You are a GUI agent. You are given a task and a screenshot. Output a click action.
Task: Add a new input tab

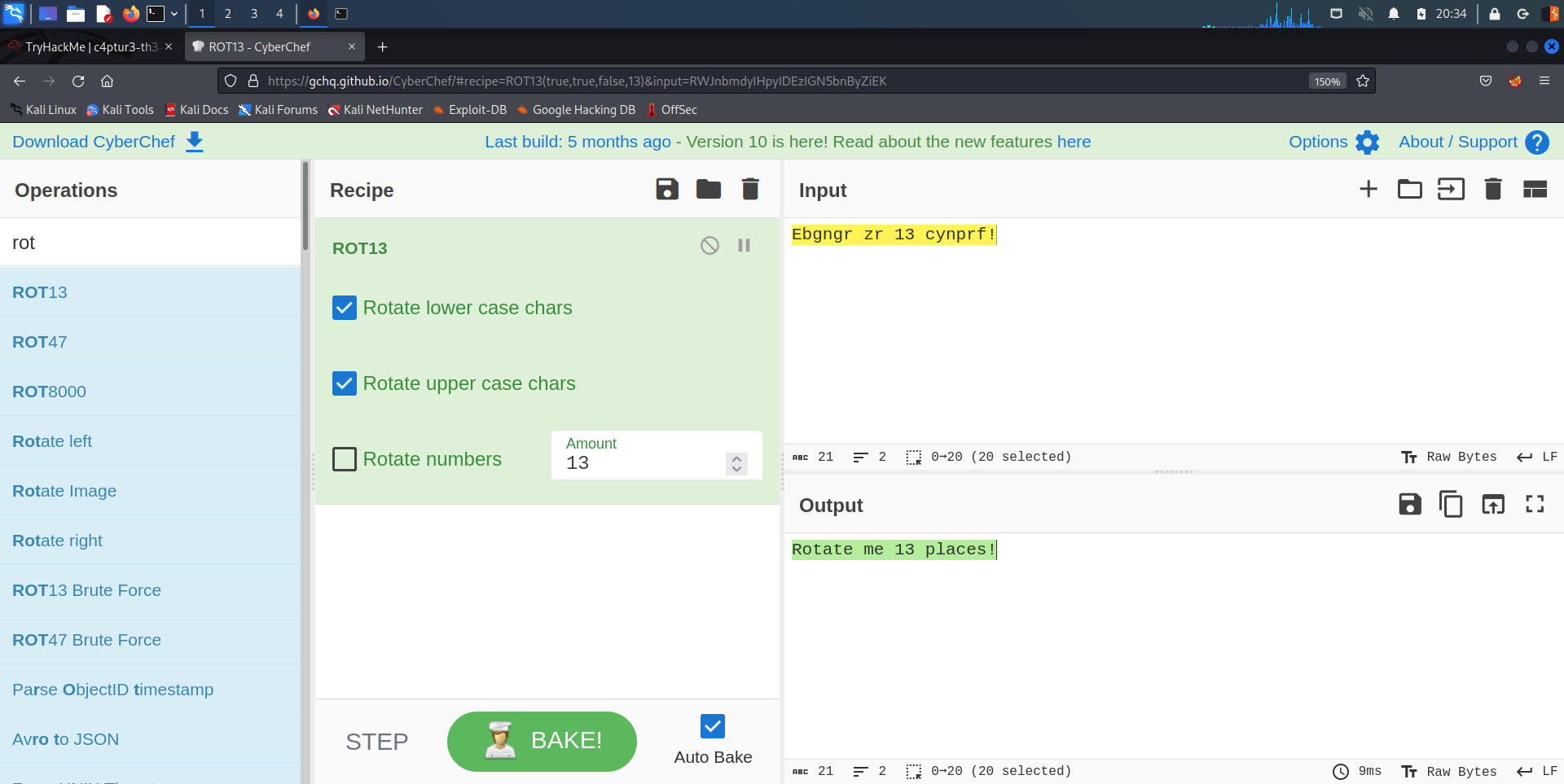(x=1368, y=190)
